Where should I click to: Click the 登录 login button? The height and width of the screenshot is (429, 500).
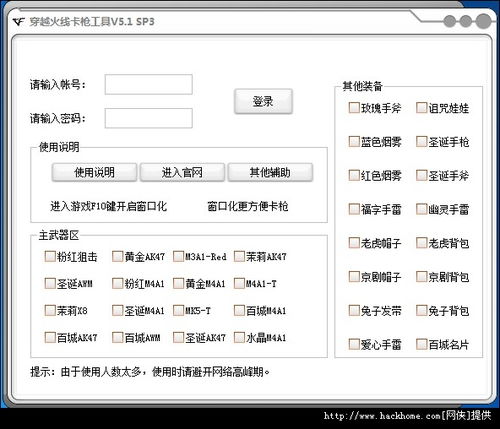click(x=263, y=101)
